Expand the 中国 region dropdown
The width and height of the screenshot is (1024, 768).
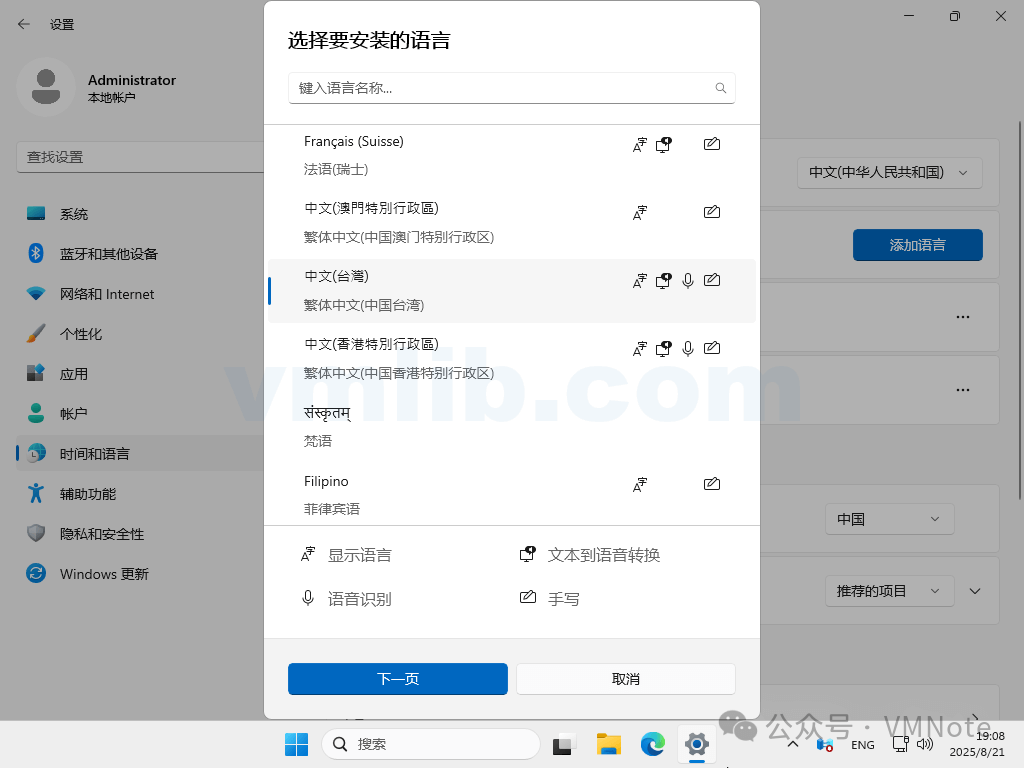pos(889,519)
